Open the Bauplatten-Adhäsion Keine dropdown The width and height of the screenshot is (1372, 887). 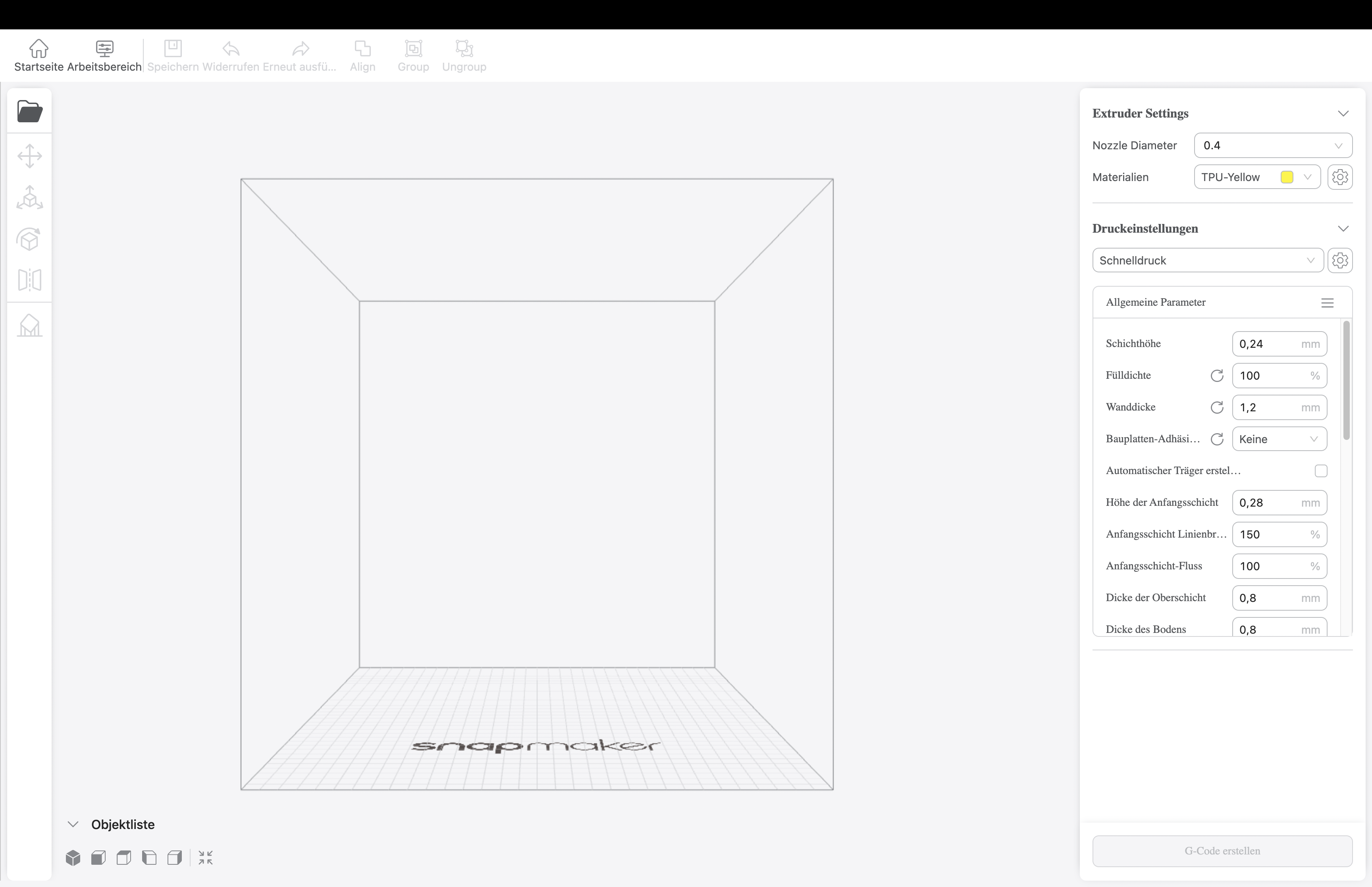tap(1279, 440)
